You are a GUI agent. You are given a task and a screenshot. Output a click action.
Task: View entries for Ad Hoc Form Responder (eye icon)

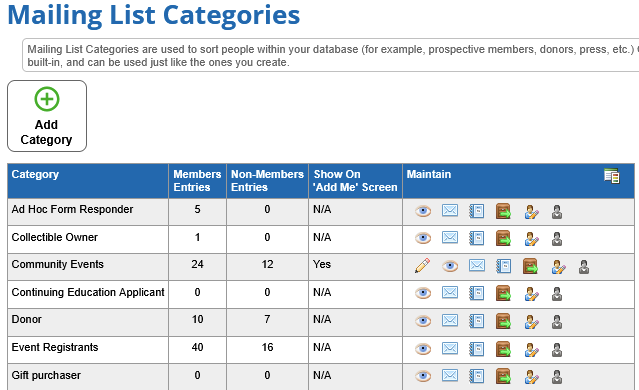423,212
